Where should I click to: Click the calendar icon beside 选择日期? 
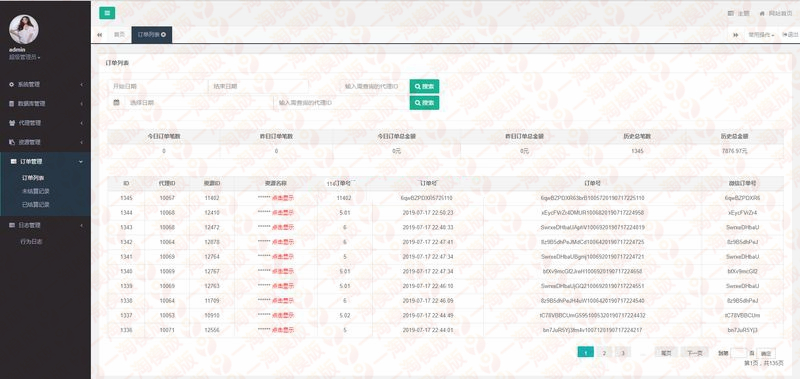(116, 103)
